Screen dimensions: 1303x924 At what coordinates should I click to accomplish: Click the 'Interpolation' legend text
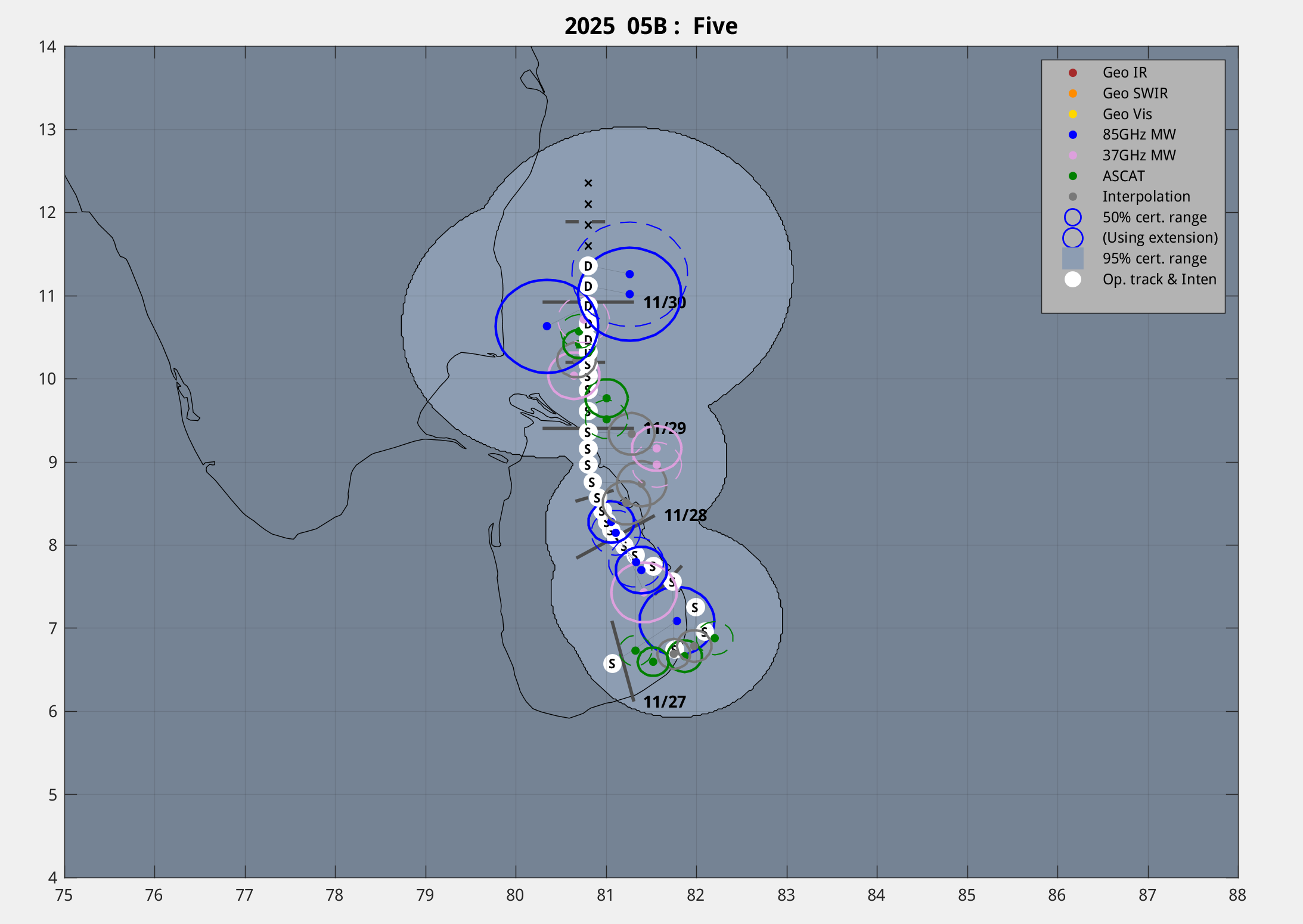pyautogui.click(x=1146, y=197)
